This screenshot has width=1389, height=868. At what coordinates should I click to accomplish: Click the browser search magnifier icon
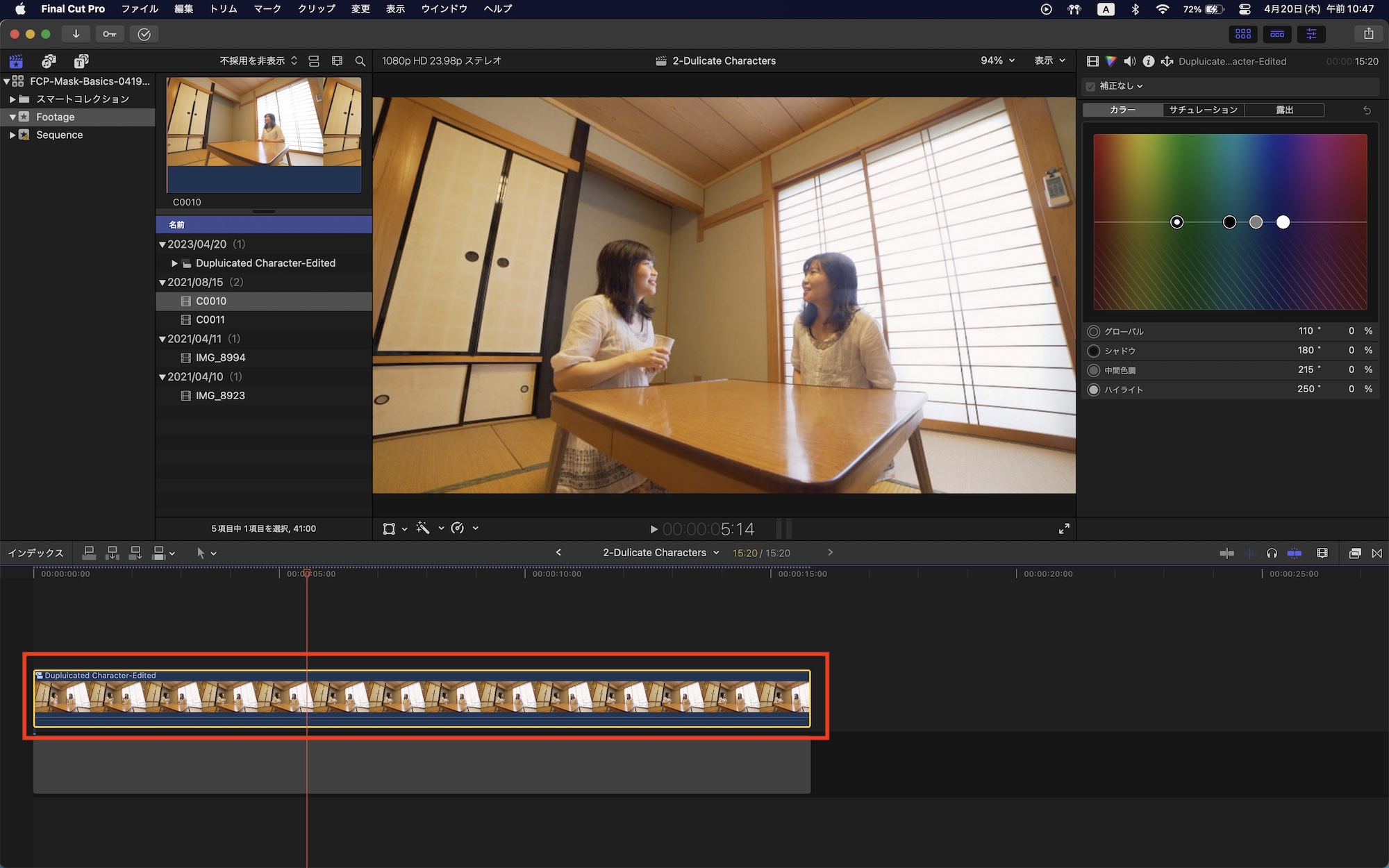(360, 61)
